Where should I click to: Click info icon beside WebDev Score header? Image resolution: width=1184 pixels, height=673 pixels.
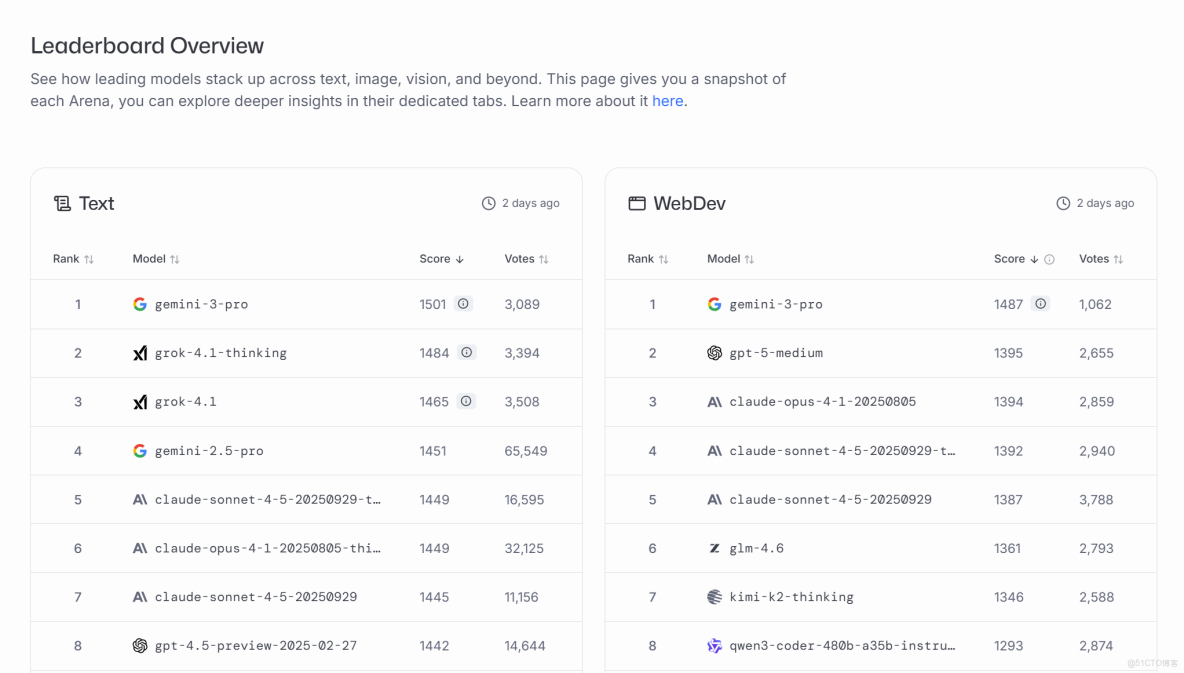pos(1049,259)
